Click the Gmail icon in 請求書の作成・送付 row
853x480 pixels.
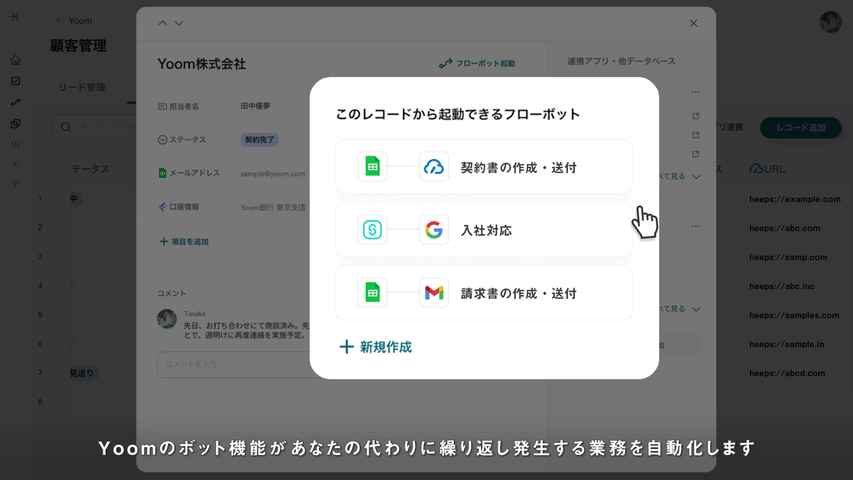[434, 293]
